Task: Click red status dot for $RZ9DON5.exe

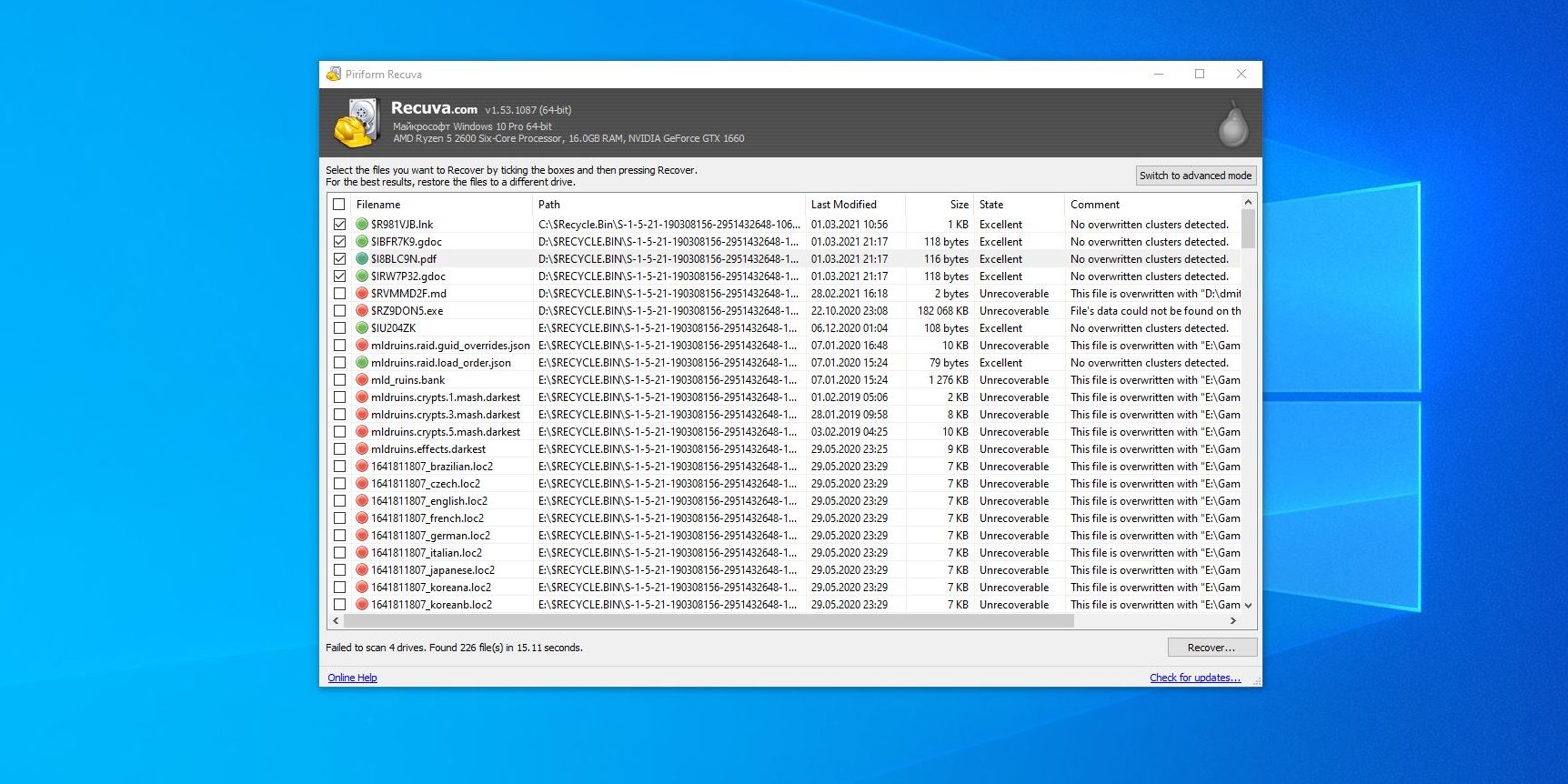Action: tap(362, 310)
